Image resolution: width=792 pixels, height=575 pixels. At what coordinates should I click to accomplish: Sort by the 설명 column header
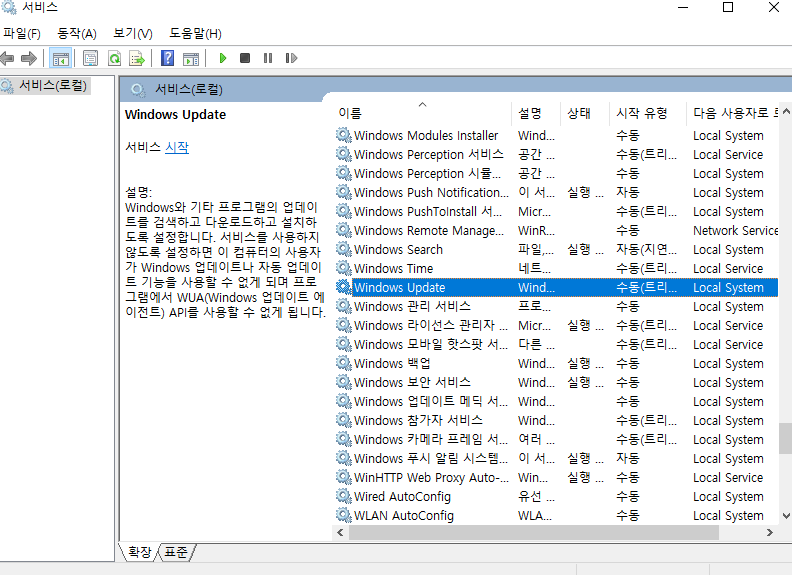[x=536, y=113]
